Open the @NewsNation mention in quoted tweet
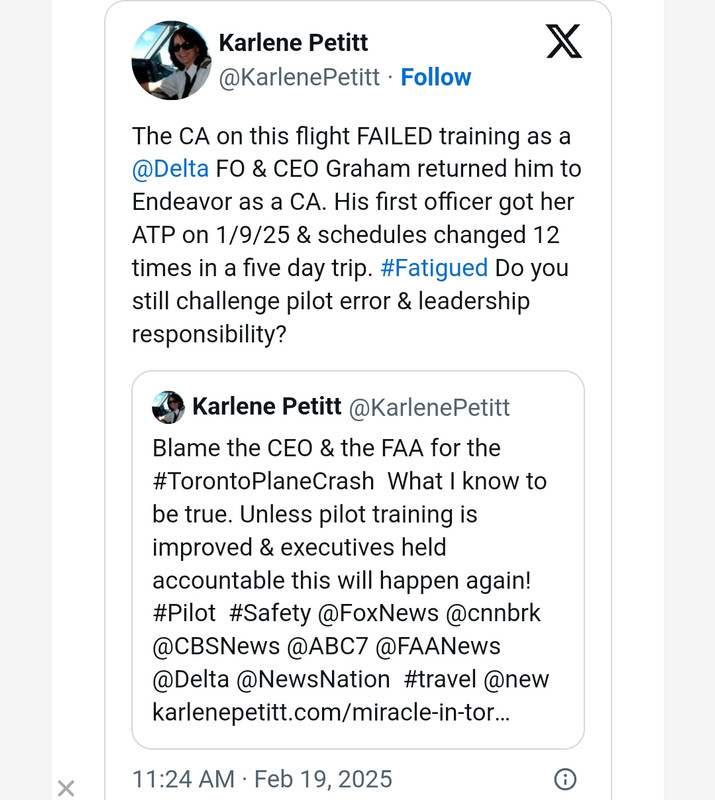Image resolution: width=715 pixels, height=800 pixels. (313, 679)
